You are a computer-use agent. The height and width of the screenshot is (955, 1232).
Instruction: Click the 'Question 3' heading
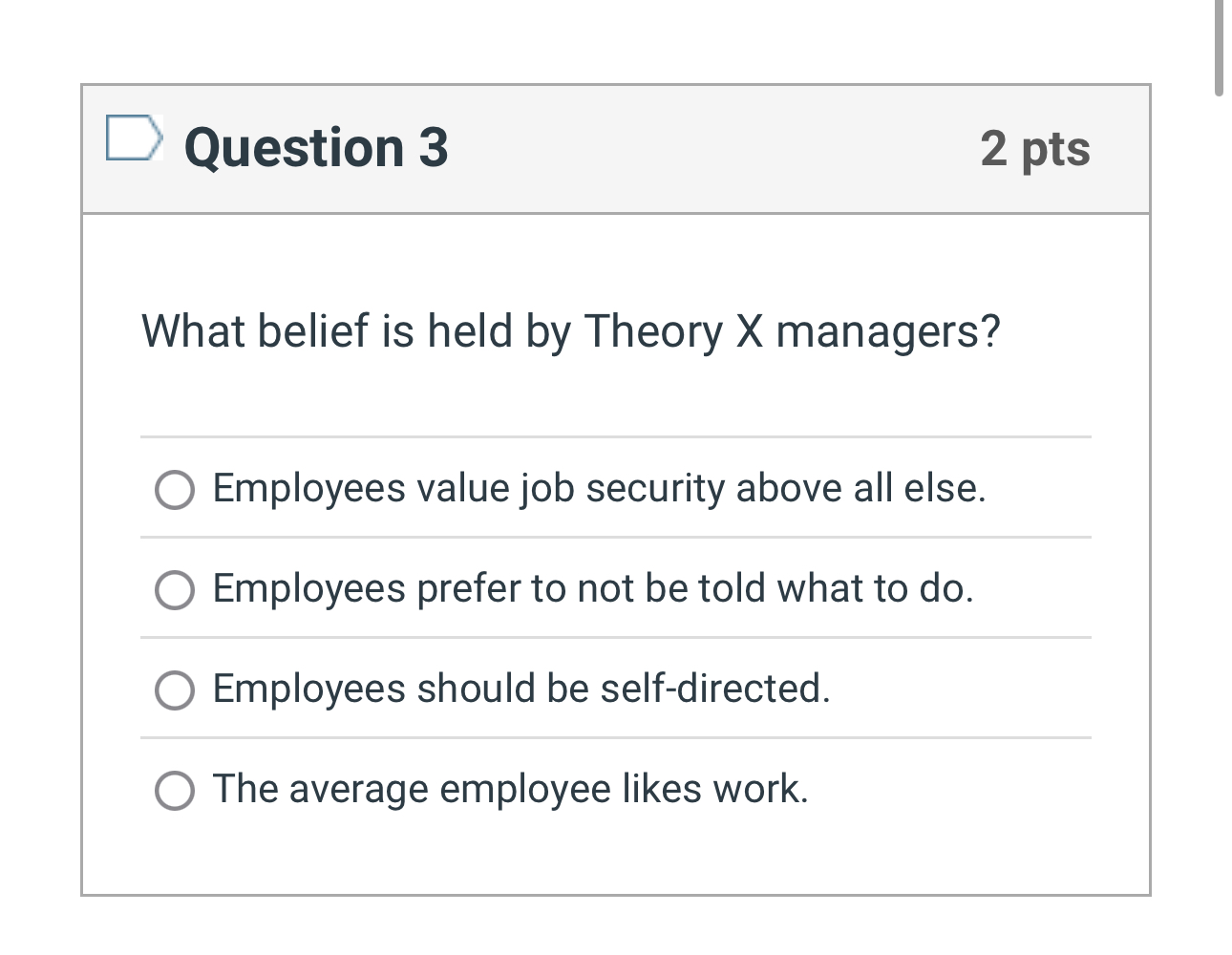[x=316, y=148]
